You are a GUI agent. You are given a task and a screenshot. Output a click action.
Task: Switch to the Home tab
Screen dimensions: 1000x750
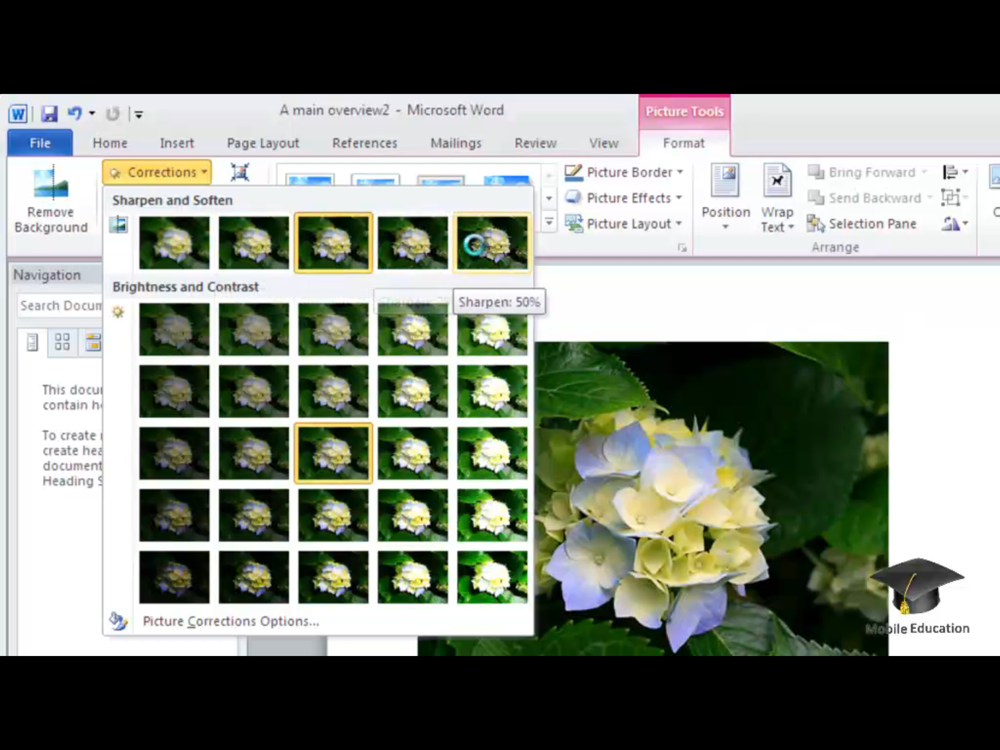pyautogui.click(x=110, y=143)
